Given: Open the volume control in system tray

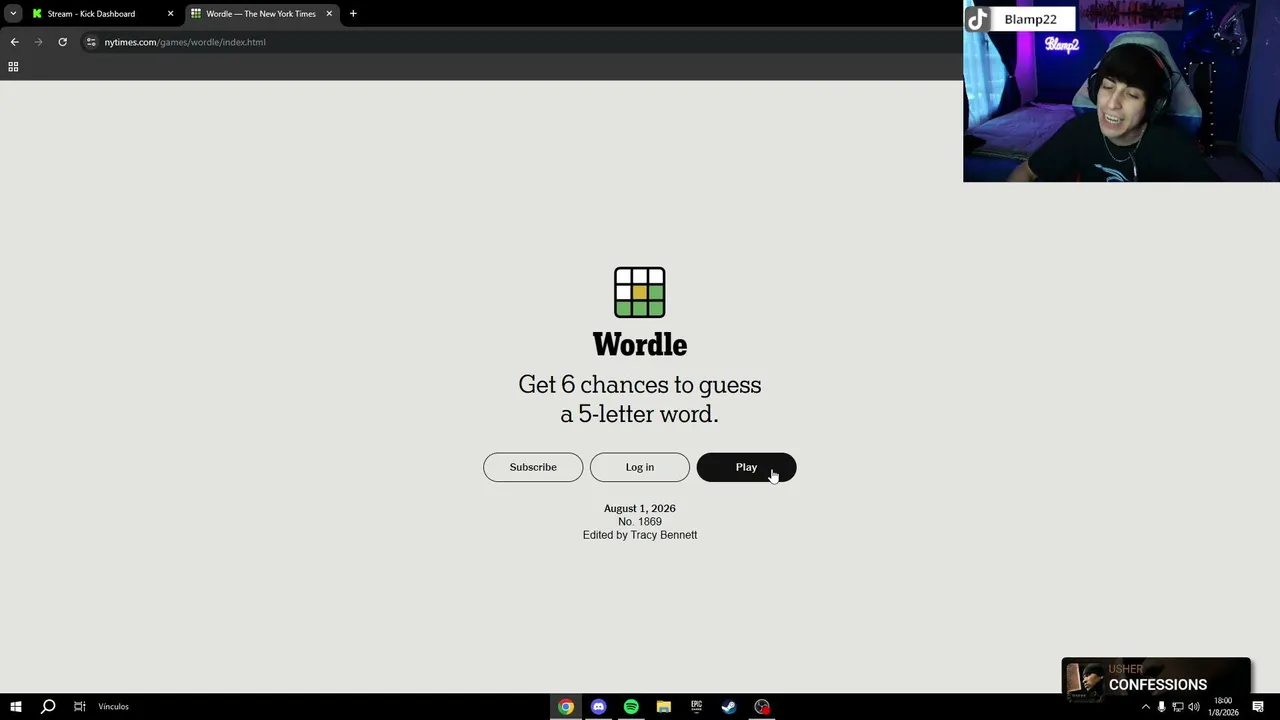Looking at the screenshot, I should [x=1194, y=707].
